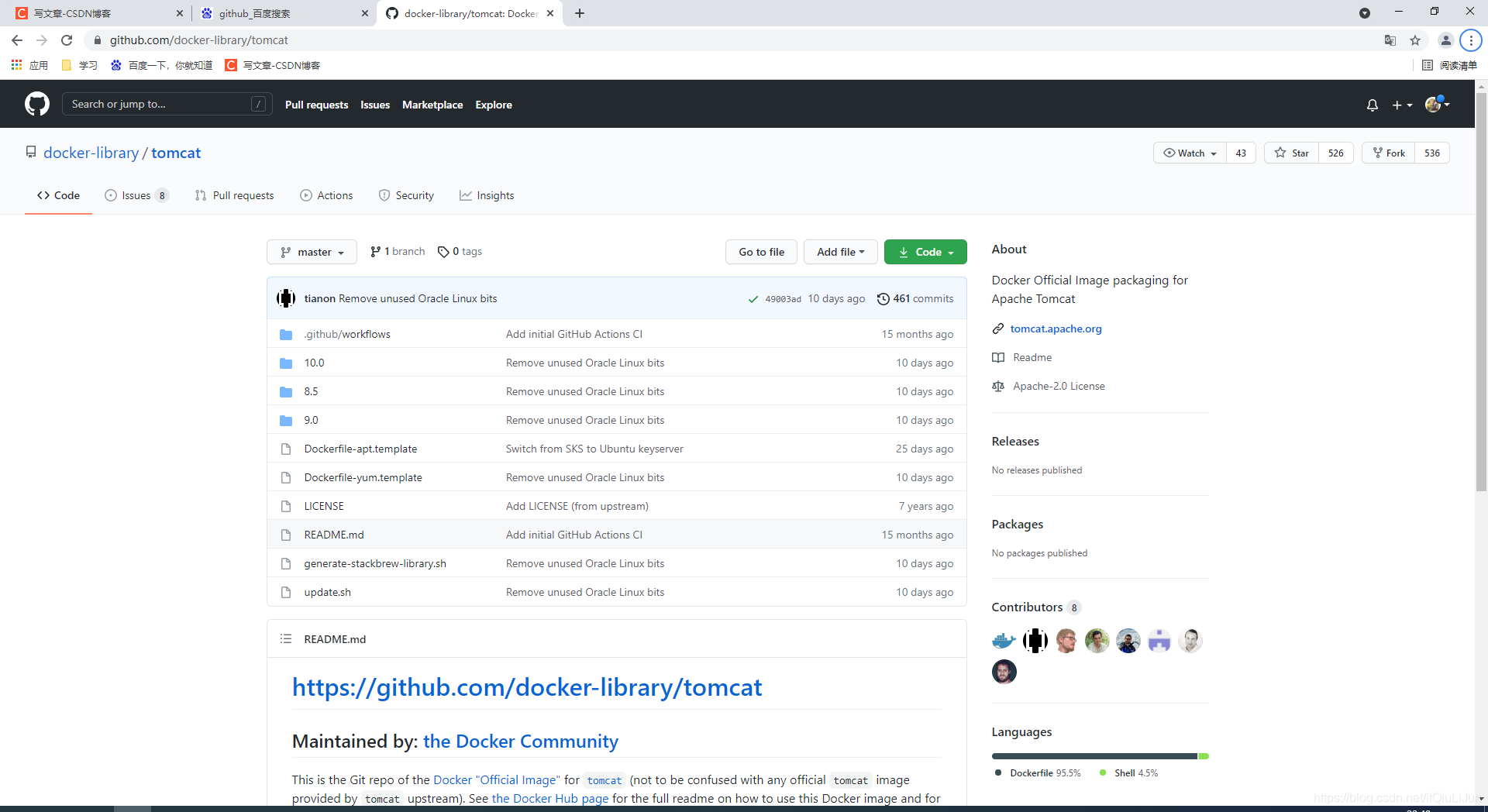Follow the Docker Community link
Image resolution: width=1488 pixels, height=812 pixels.
521,741
